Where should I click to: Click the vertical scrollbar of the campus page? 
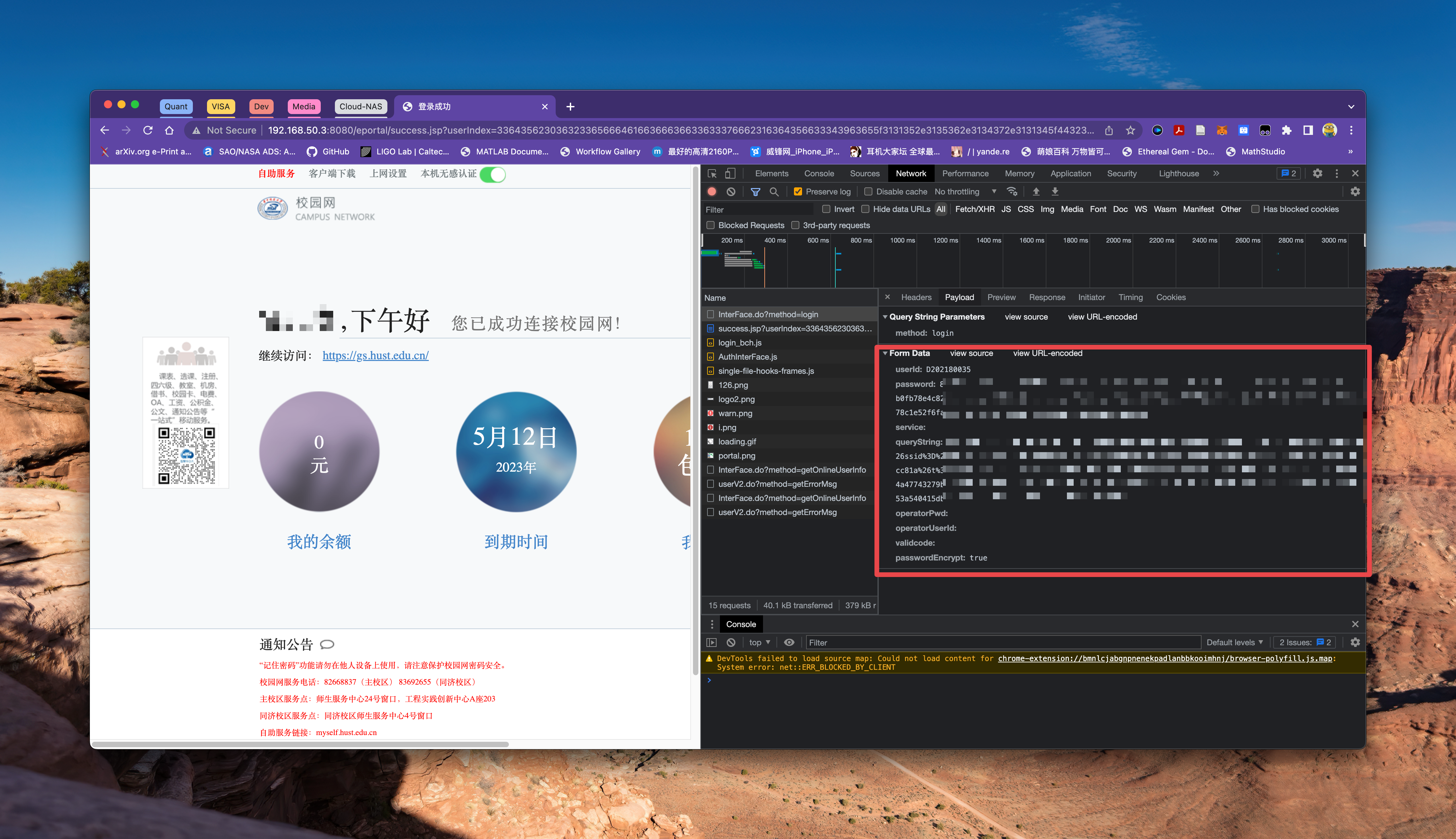coord(695,421)
